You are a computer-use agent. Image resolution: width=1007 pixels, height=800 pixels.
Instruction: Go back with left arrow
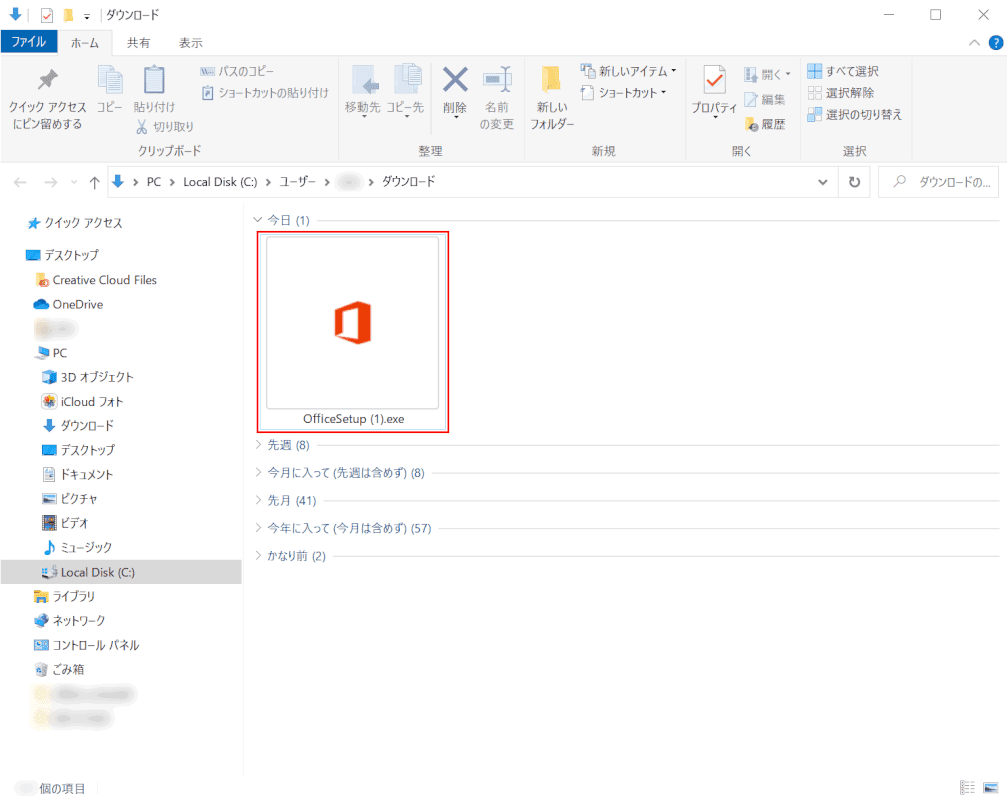pos(21,182)
